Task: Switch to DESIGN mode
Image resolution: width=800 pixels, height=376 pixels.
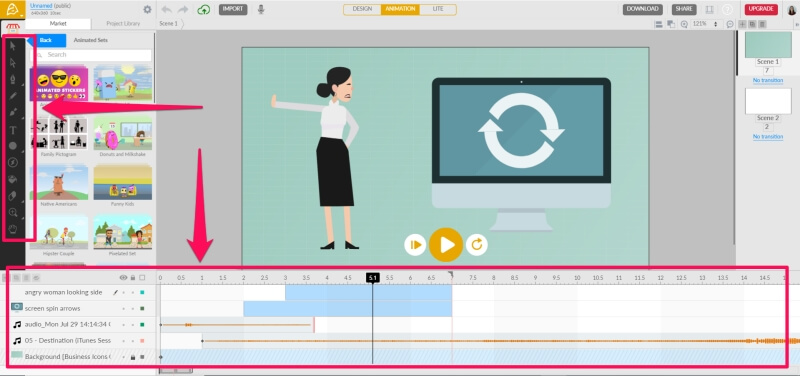Action: pyautogui.click(x=362, y=9)
